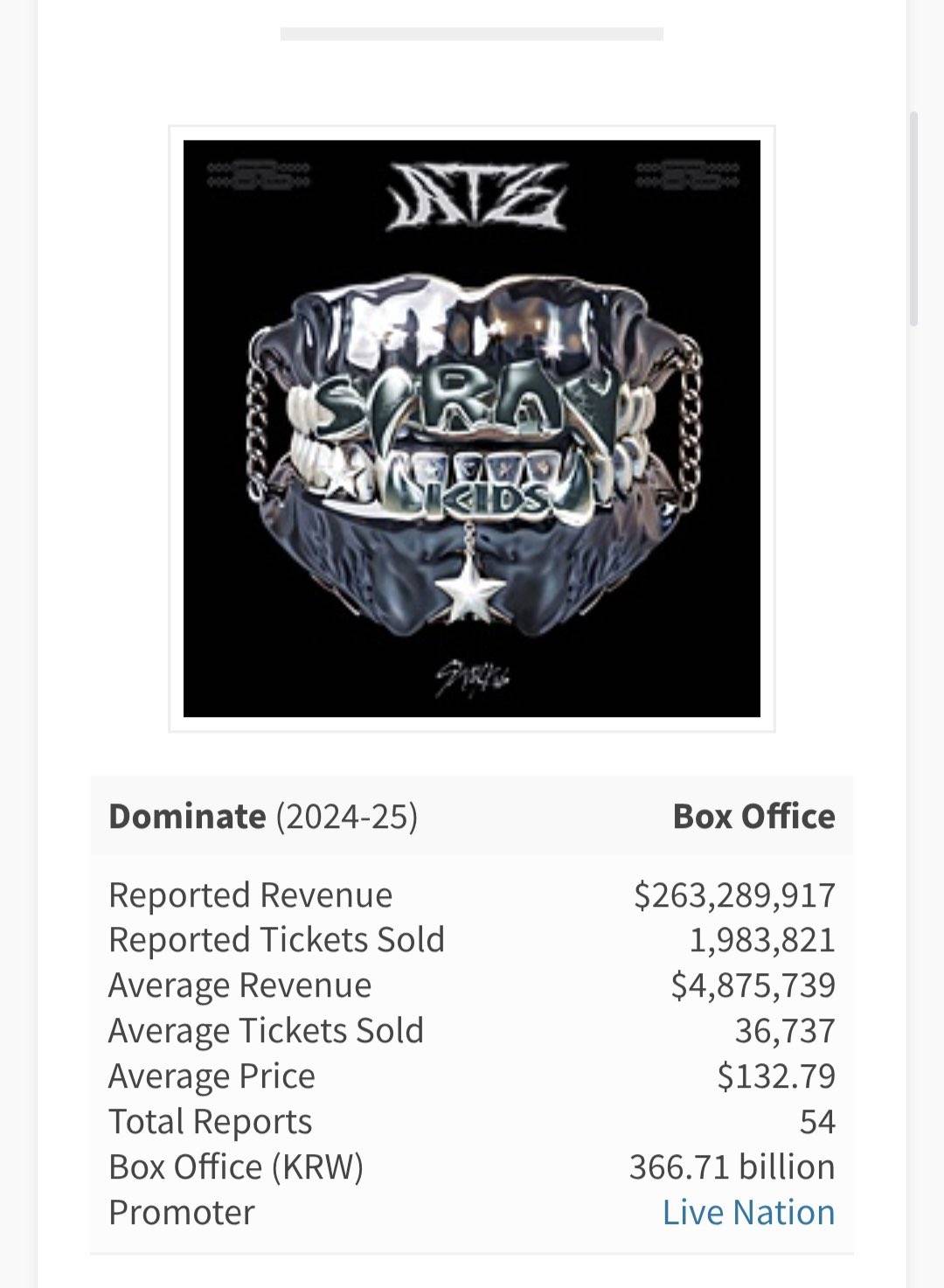Screen dimensions: 944x1288
Task: Select the 1,983,821 tickets sold figure
Action: [762, 940]
